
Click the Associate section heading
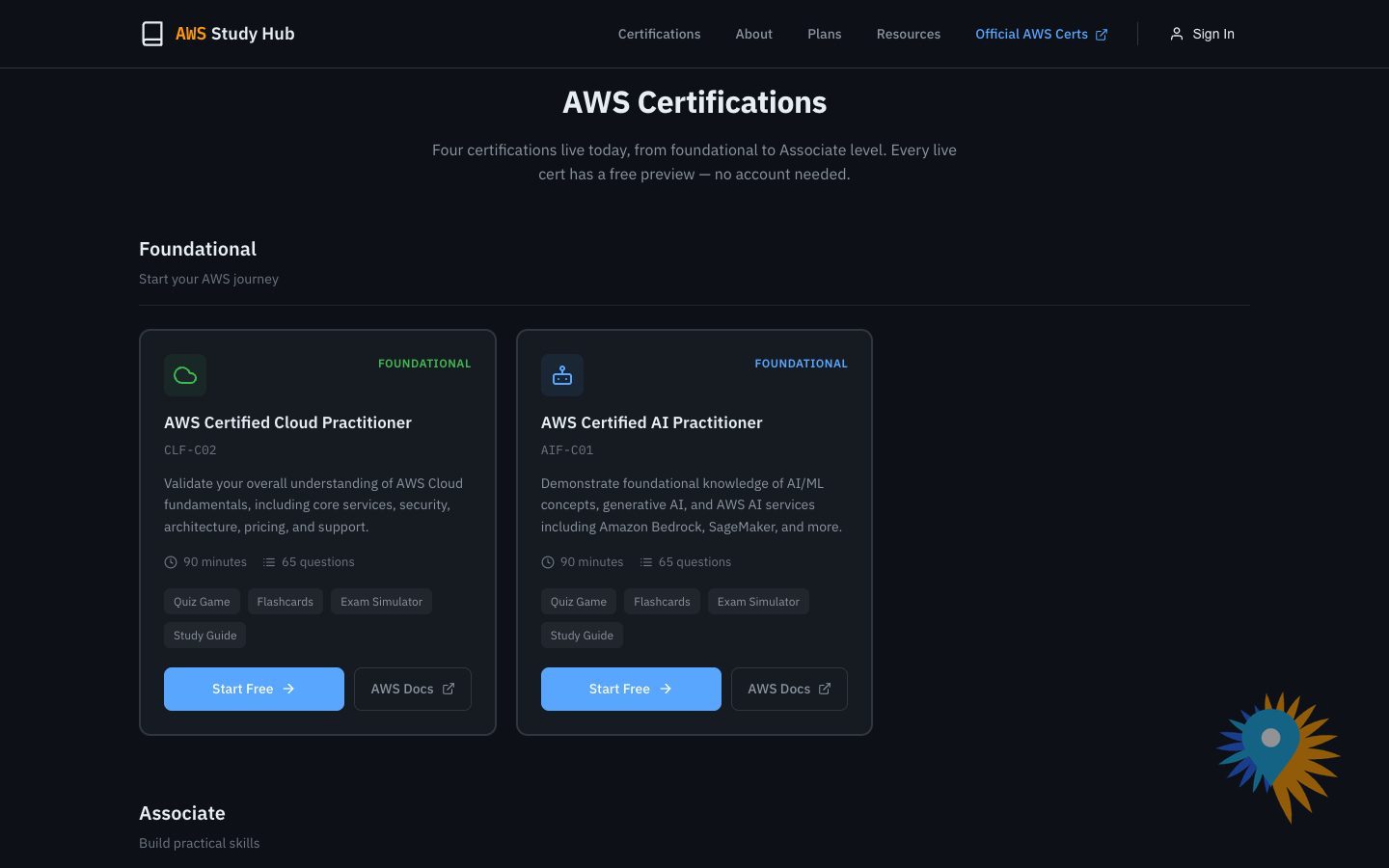click(x=182, y=813)
